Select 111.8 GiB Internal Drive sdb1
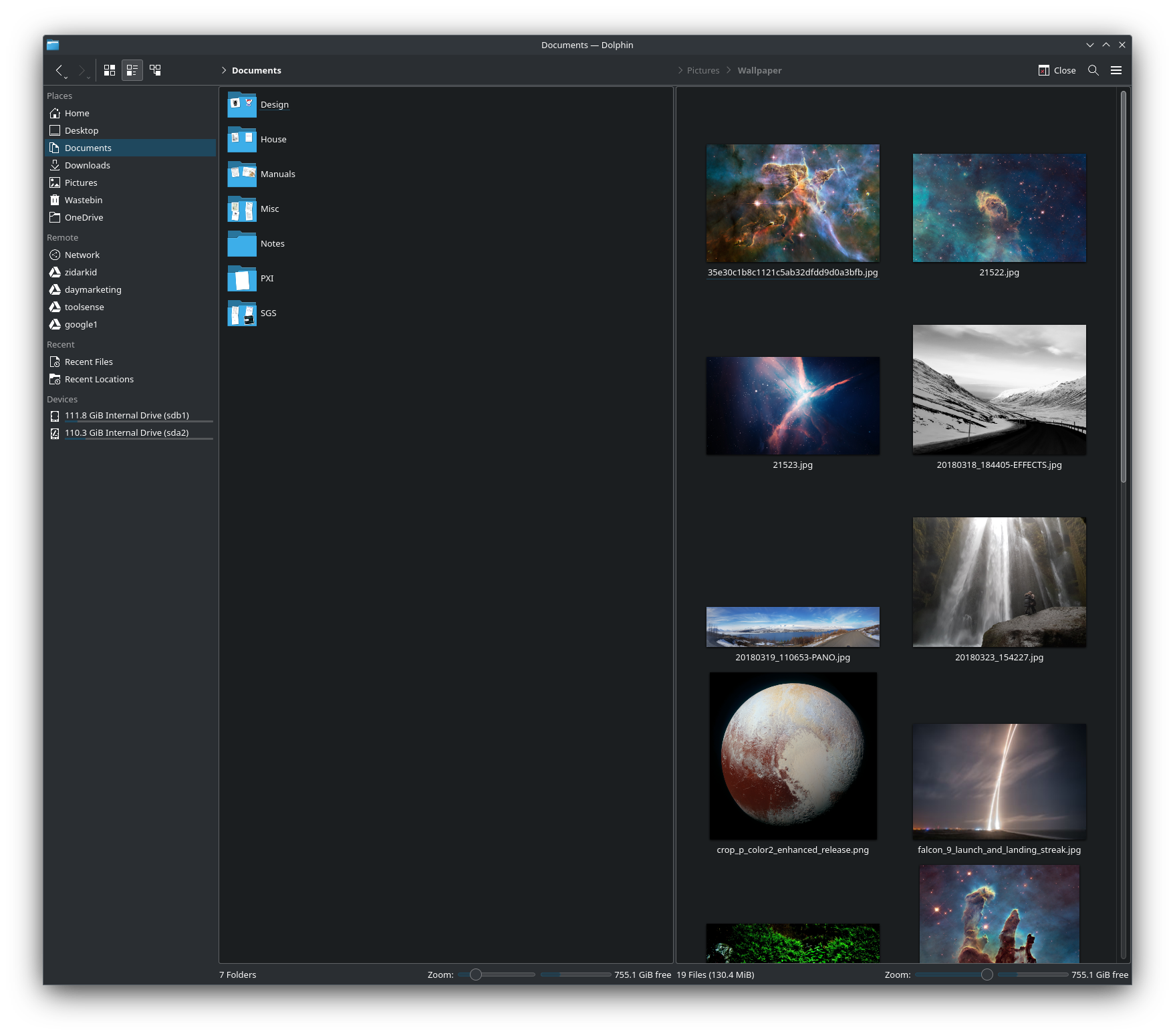 coord(127,415)
